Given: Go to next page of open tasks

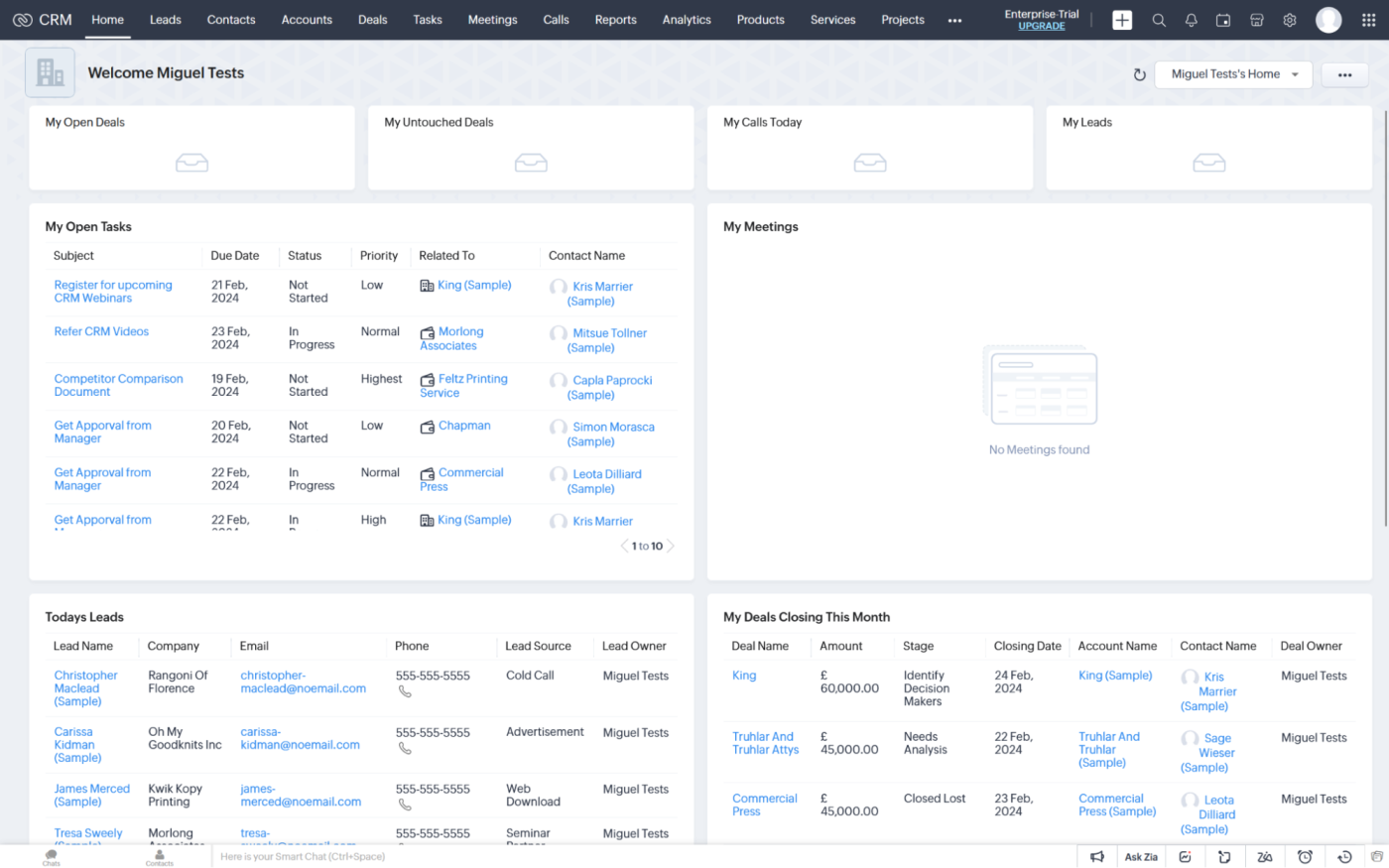Looking at the screenshot, I should point(671,546).
